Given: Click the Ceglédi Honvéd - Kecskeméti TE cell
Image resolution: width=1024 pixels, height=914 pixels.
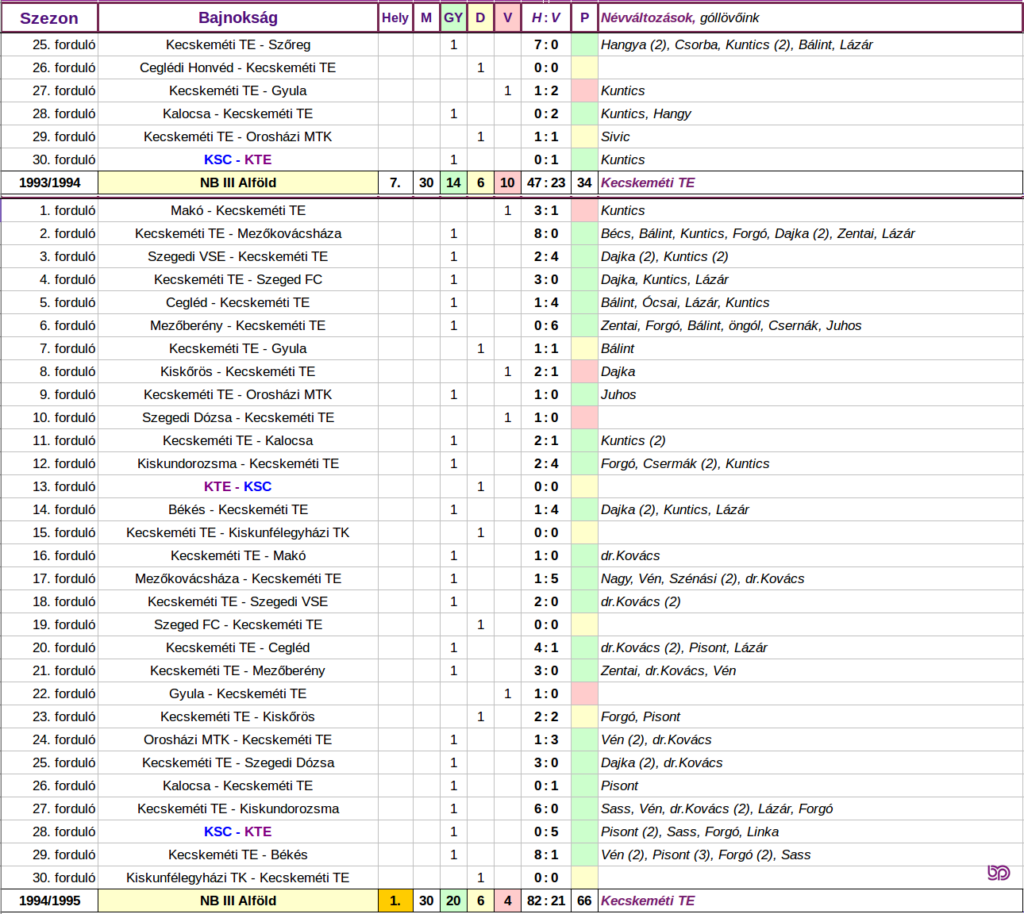Looking at the screenshot, I should [238, 68].
